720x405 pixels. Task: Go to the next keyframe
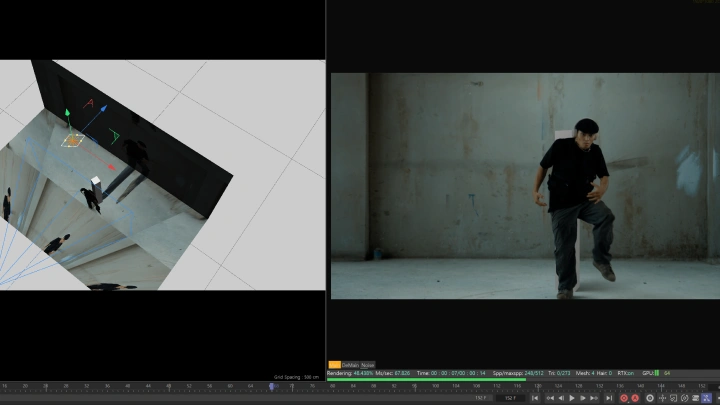594,398
